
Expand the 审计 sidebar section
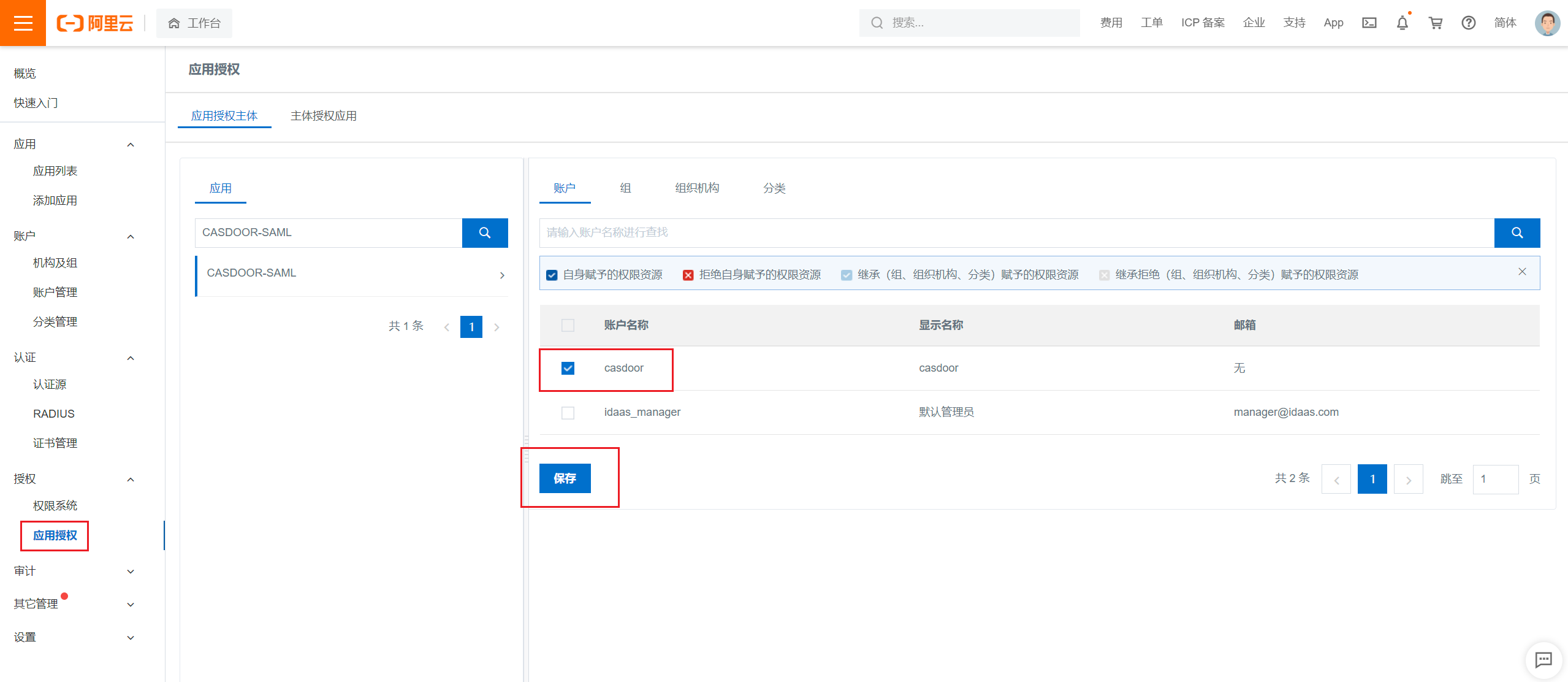130,571
